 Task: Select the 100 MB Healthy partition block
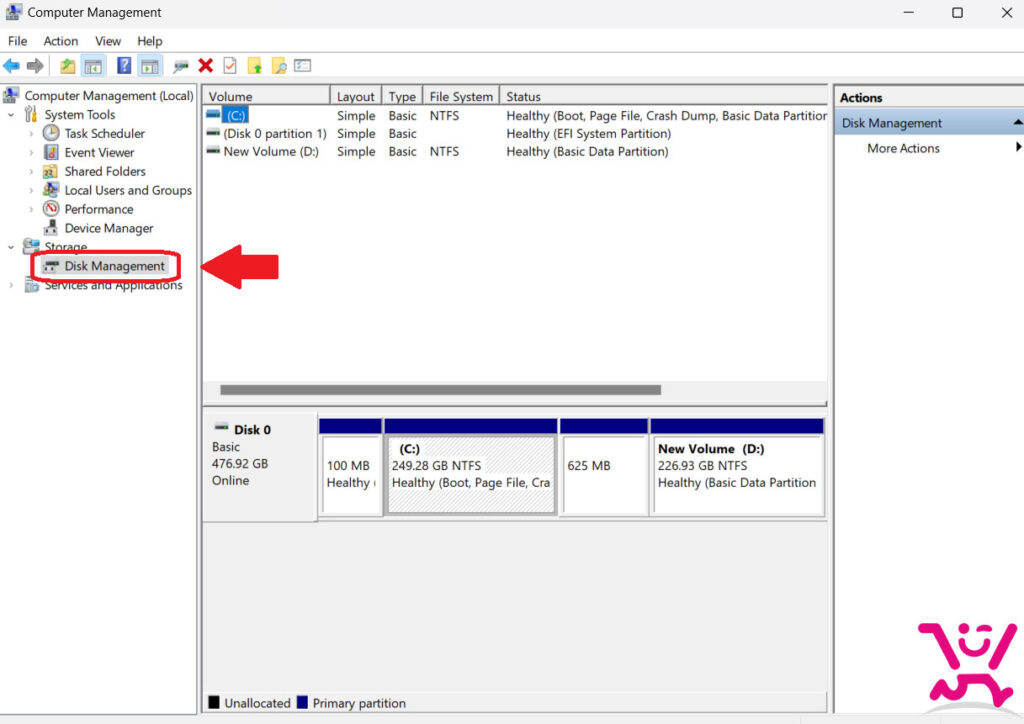click(351, 474)
